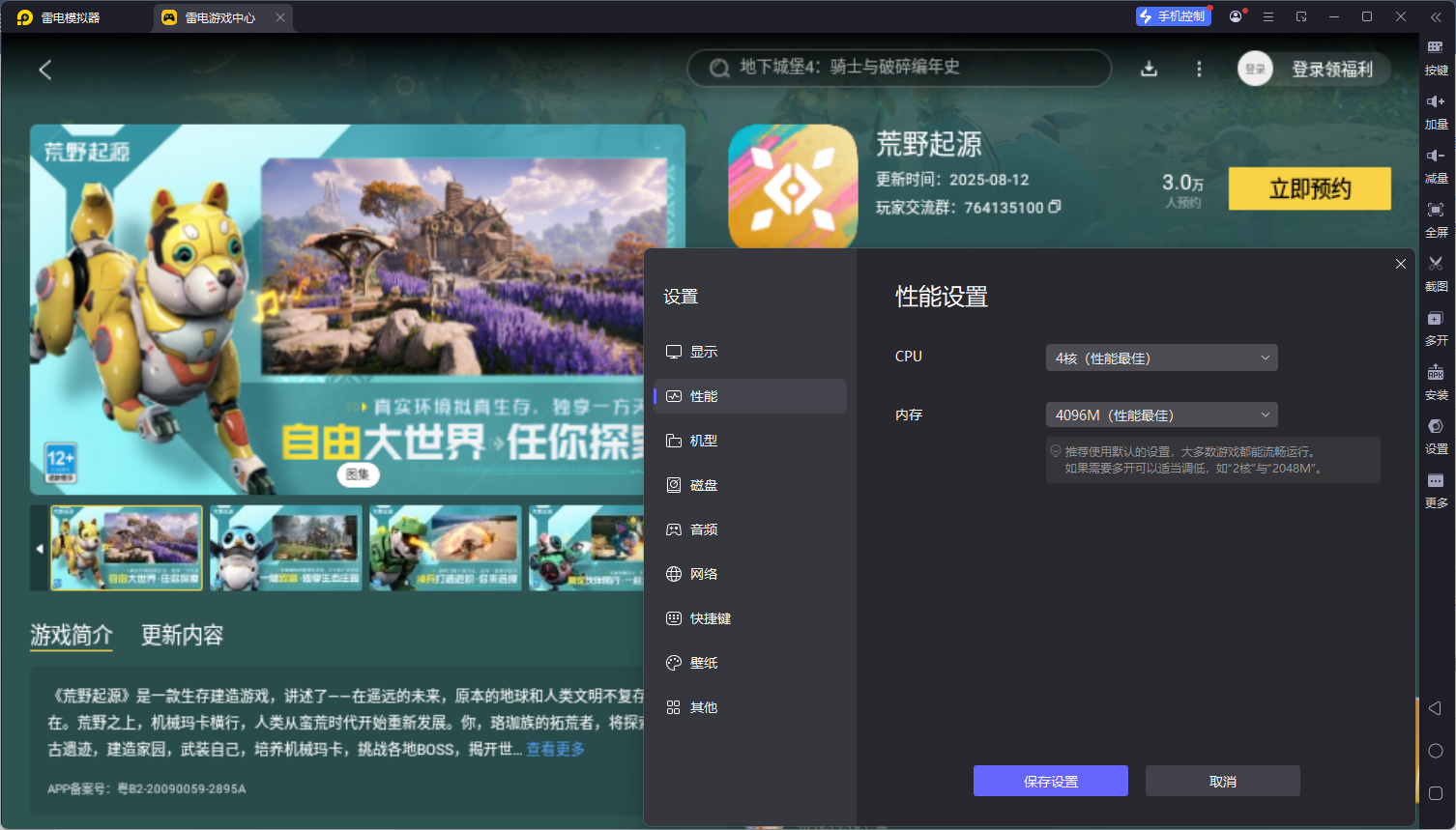Screen dimensions: 1456x830
Task: Select 网络 in settings menu
Action: coord(750,574)
